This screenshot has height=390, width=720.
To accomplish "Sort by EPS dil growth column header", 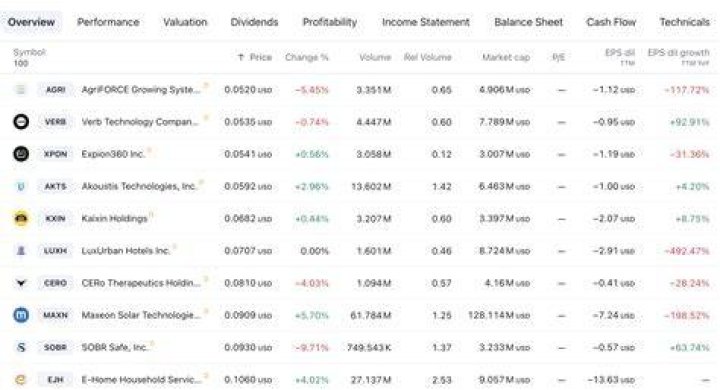I will tap(679, 57).
